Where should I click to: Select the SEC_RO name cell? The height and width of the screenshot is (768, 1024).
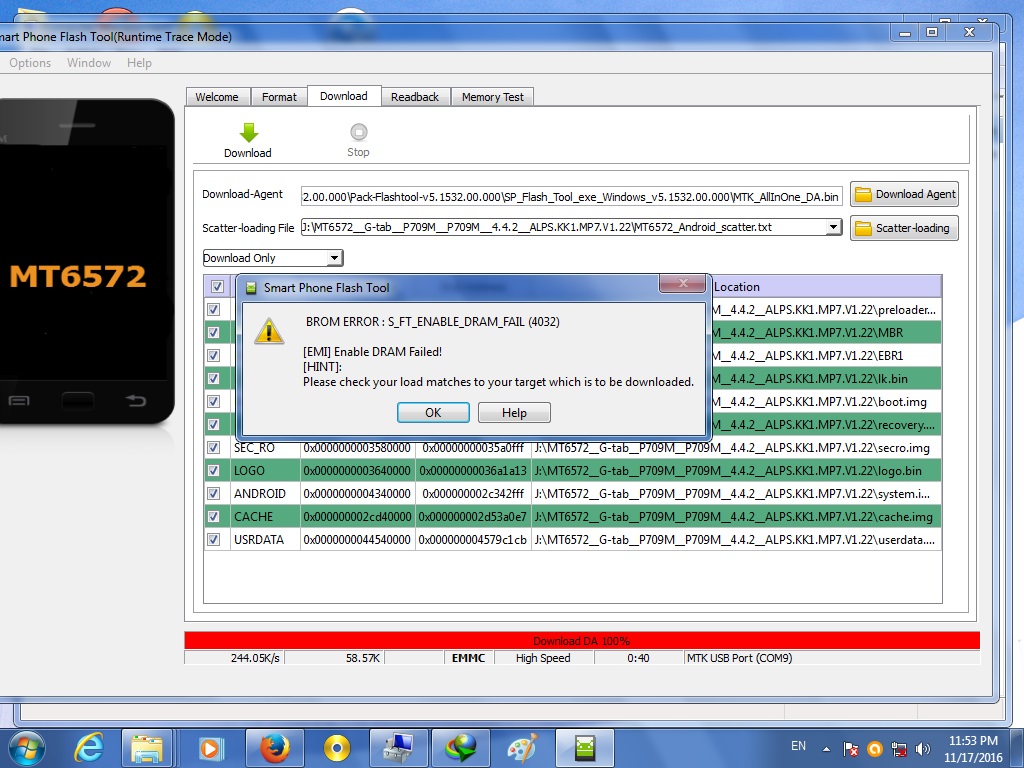[265, 447]
